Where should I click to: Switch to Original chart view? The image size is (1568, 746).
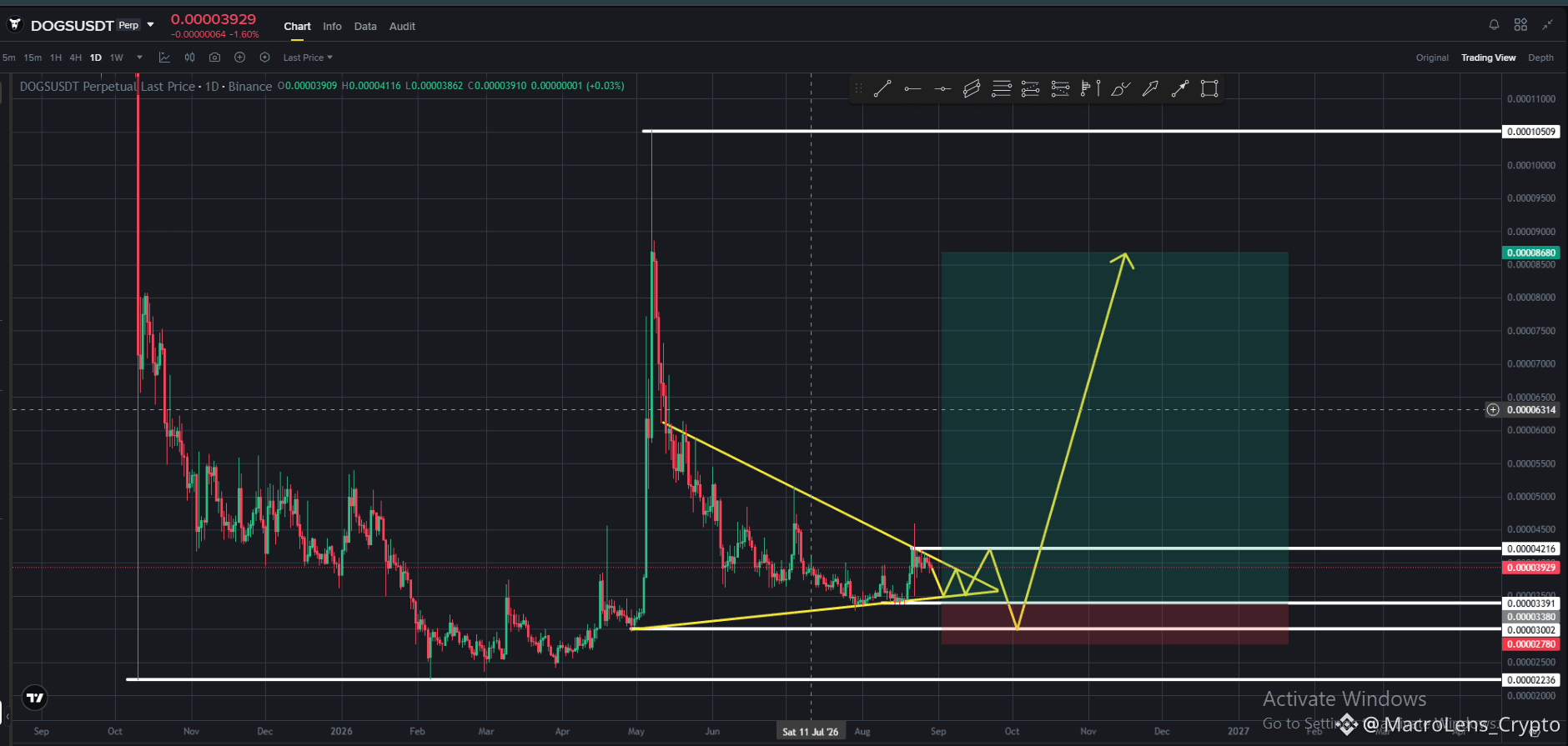click(1432, 58)
